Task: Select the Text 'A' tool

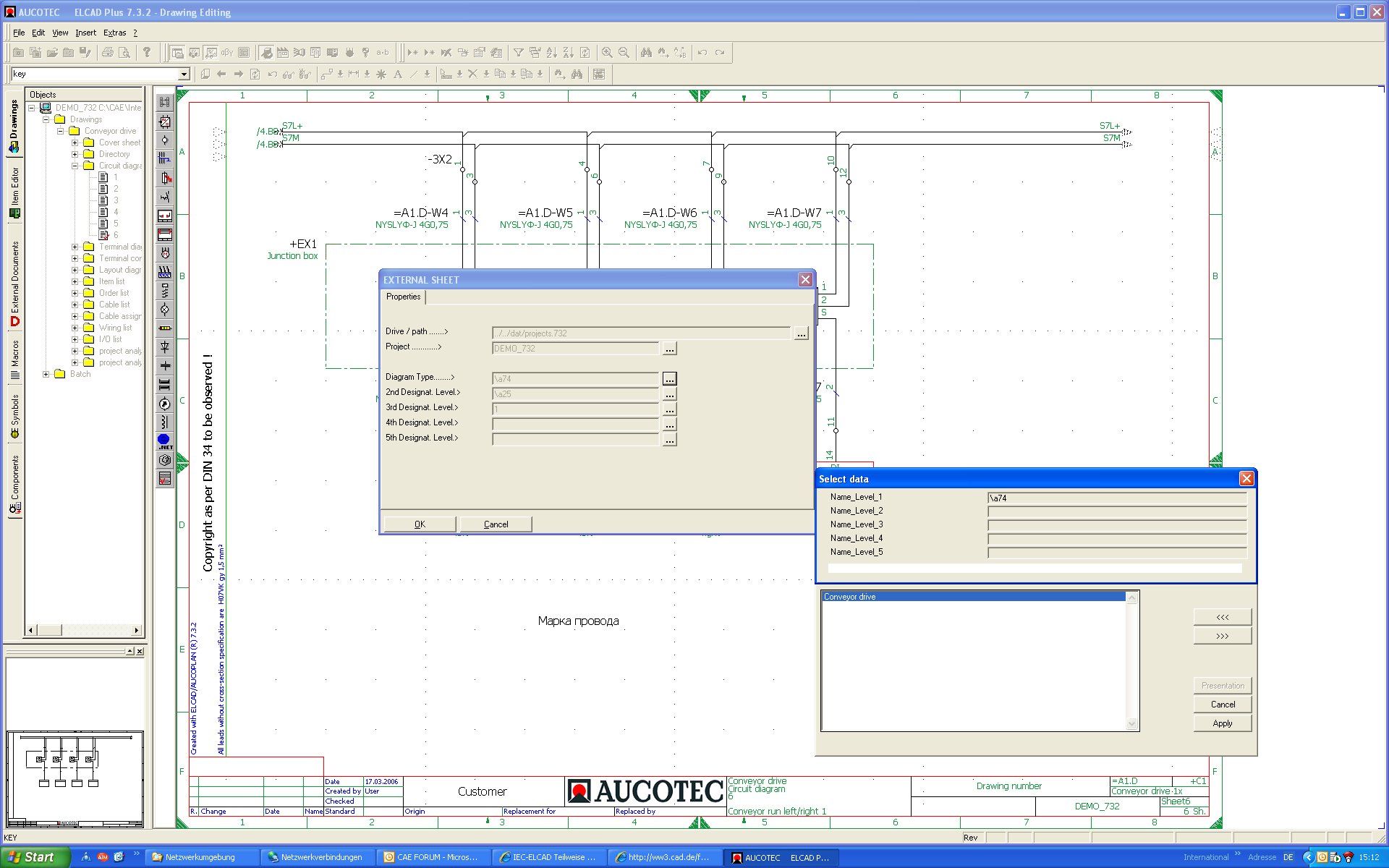Action: 397,74
